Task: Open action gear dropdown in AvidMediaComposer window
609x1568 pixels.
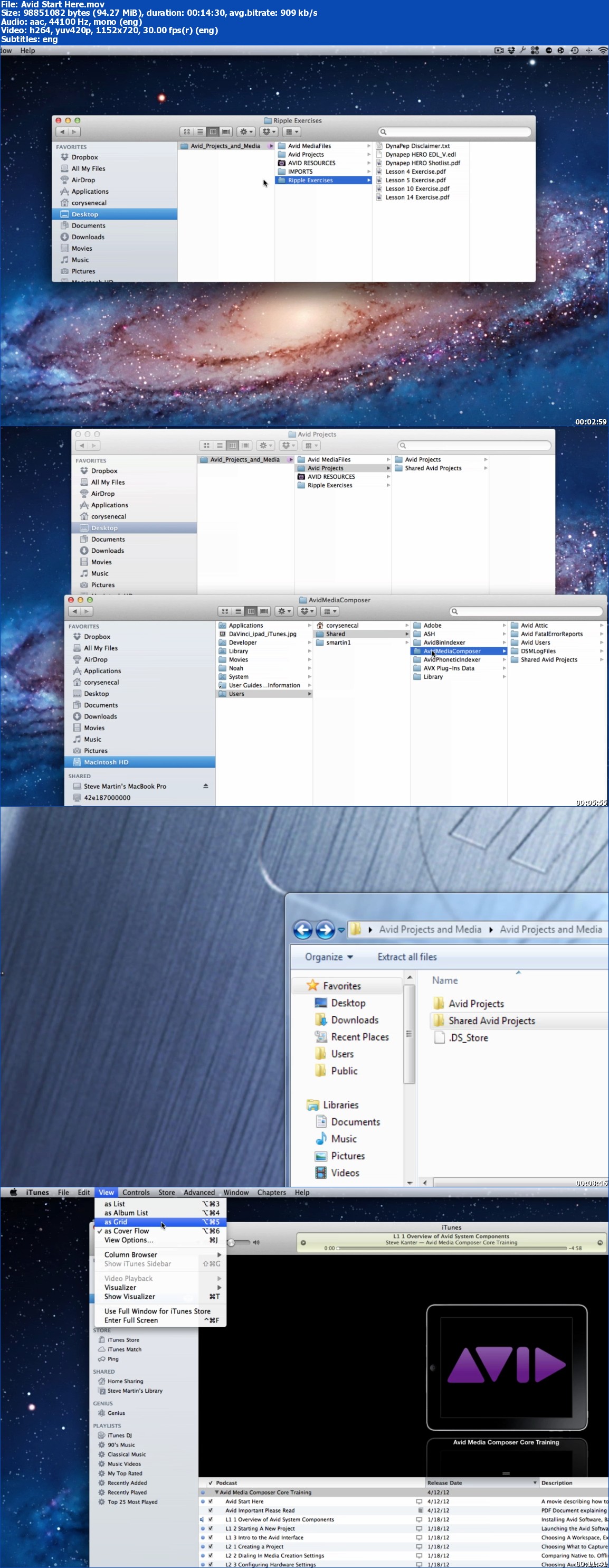Action: point(283,611)
